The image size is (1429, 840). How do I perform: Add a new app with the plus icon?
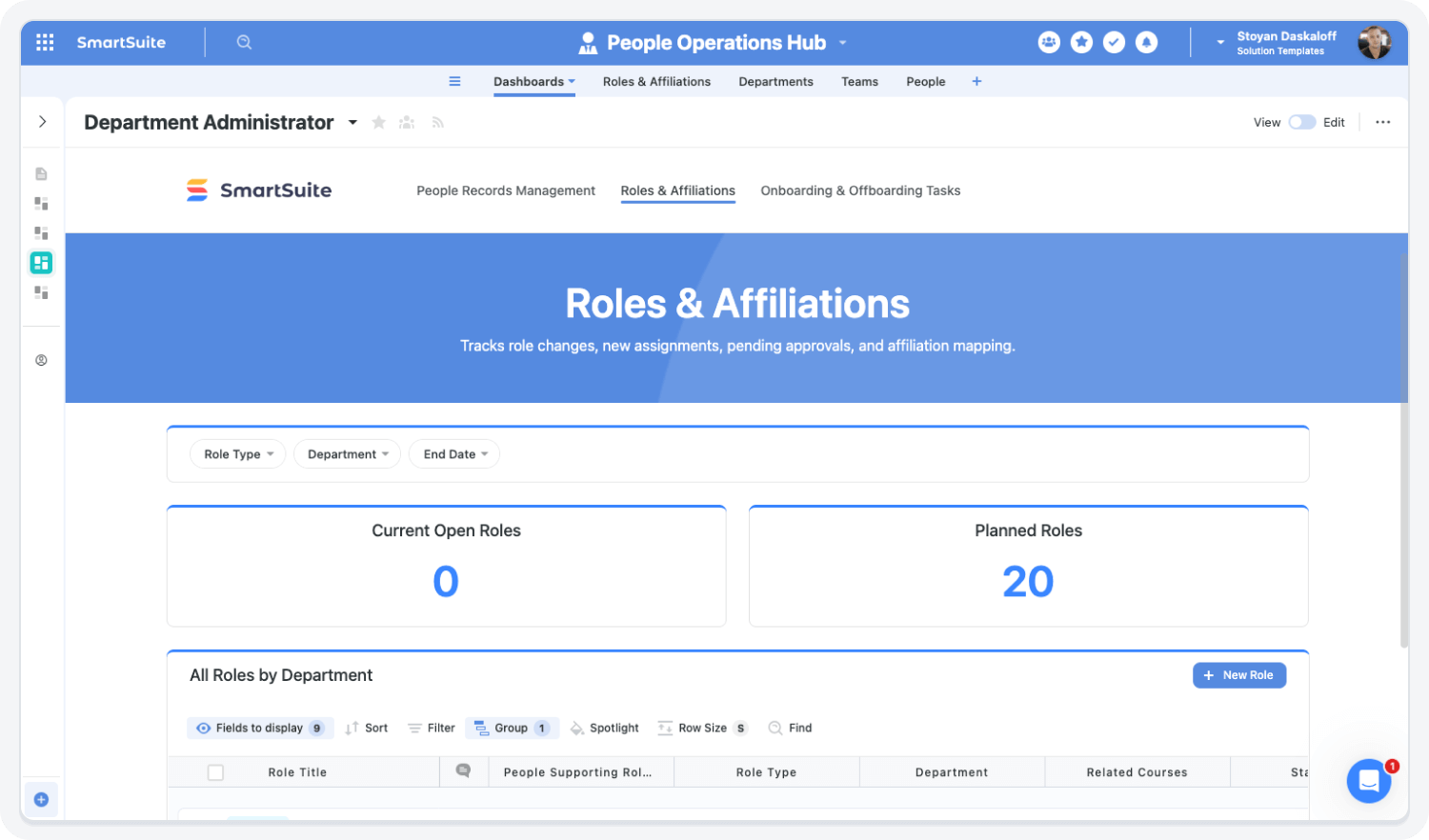point(976,81)
